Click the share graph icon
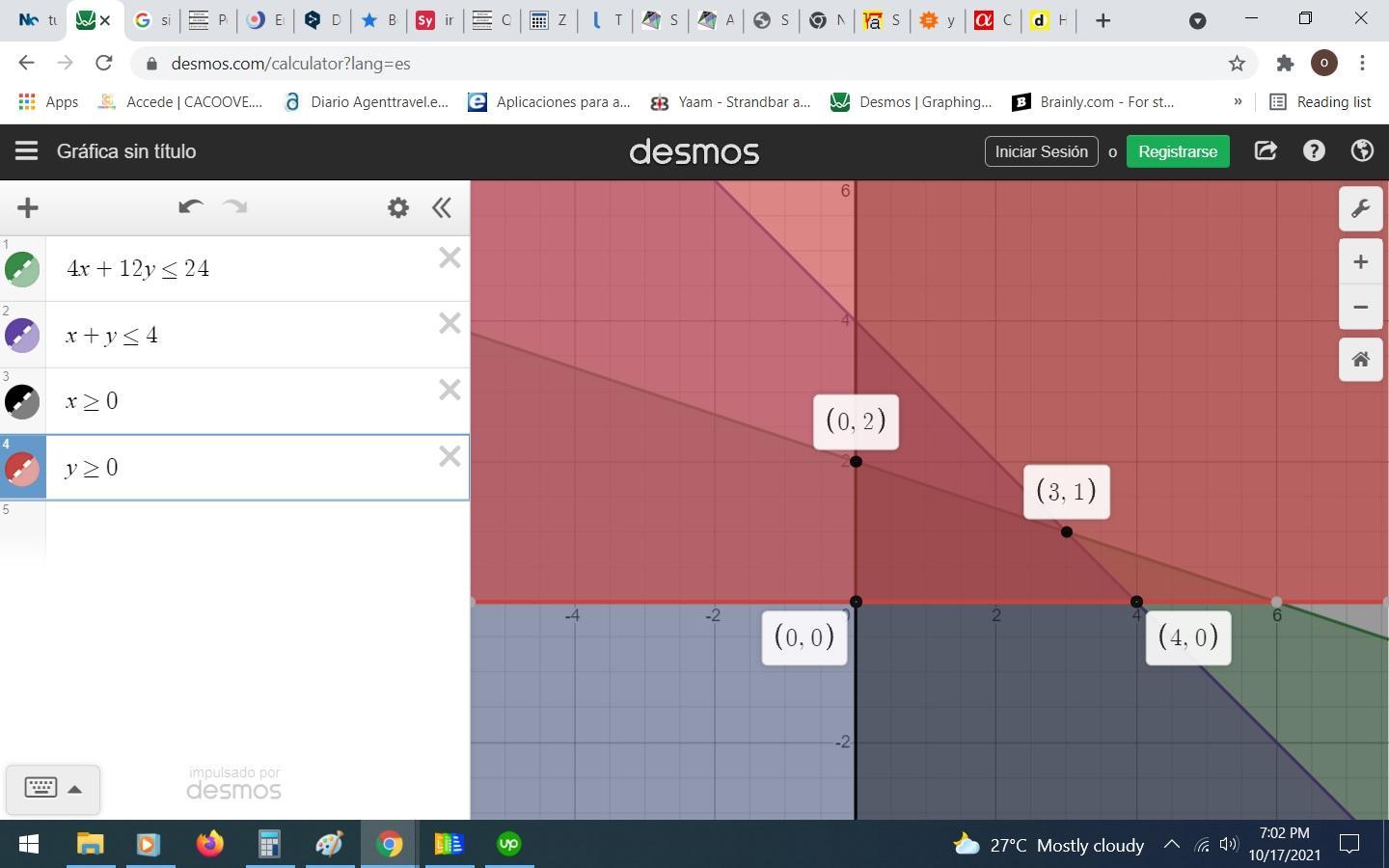 click(1266, 151)
